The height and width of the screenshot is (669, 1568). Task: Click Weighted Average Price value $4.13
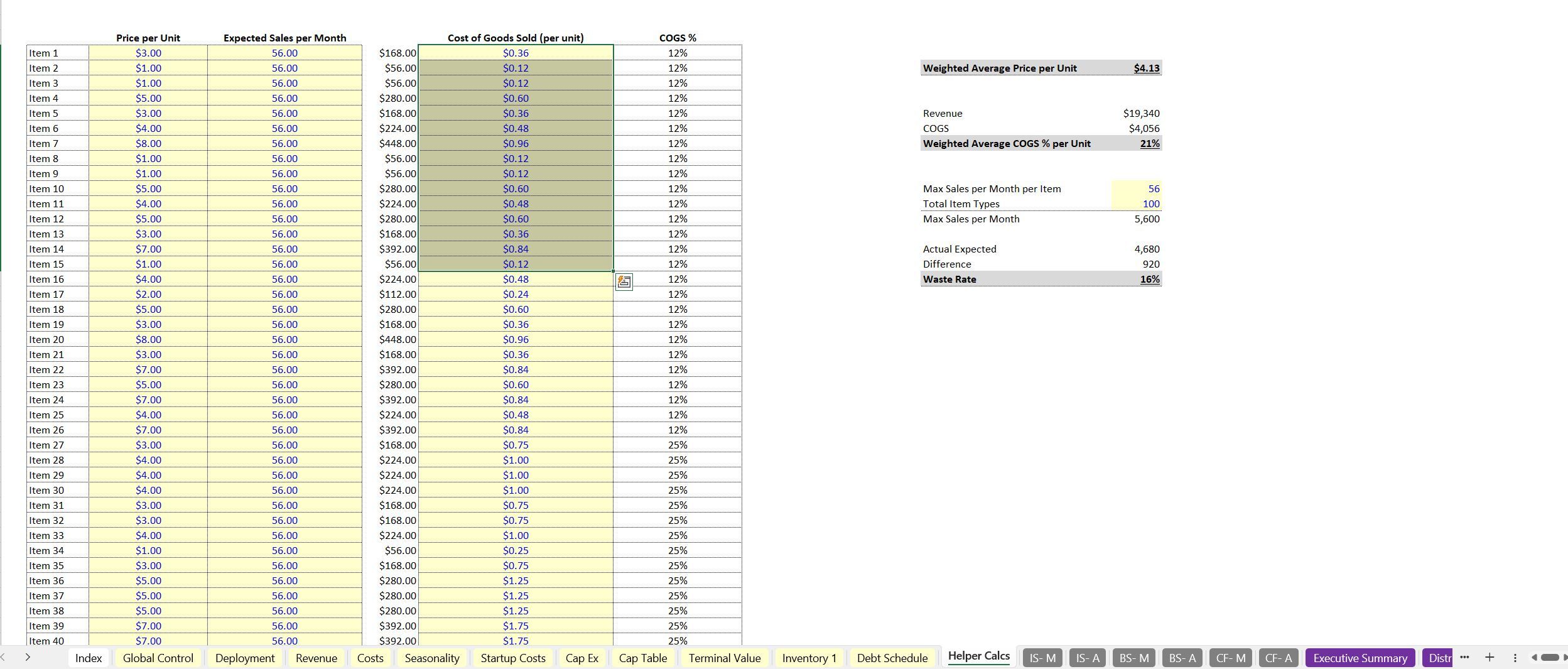1147,68
